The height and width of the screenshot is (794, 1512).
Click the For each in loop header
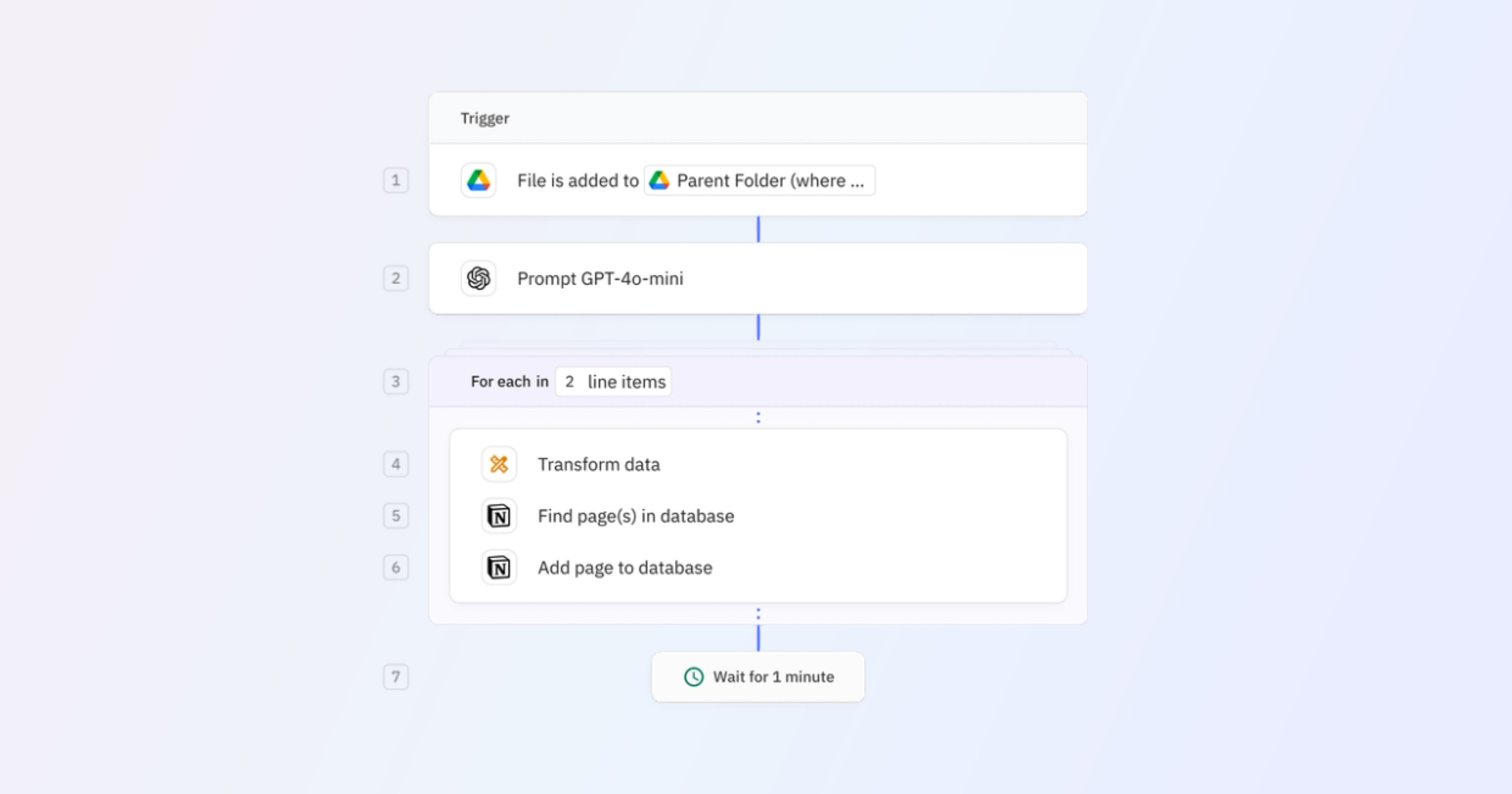tap(509, 381)
